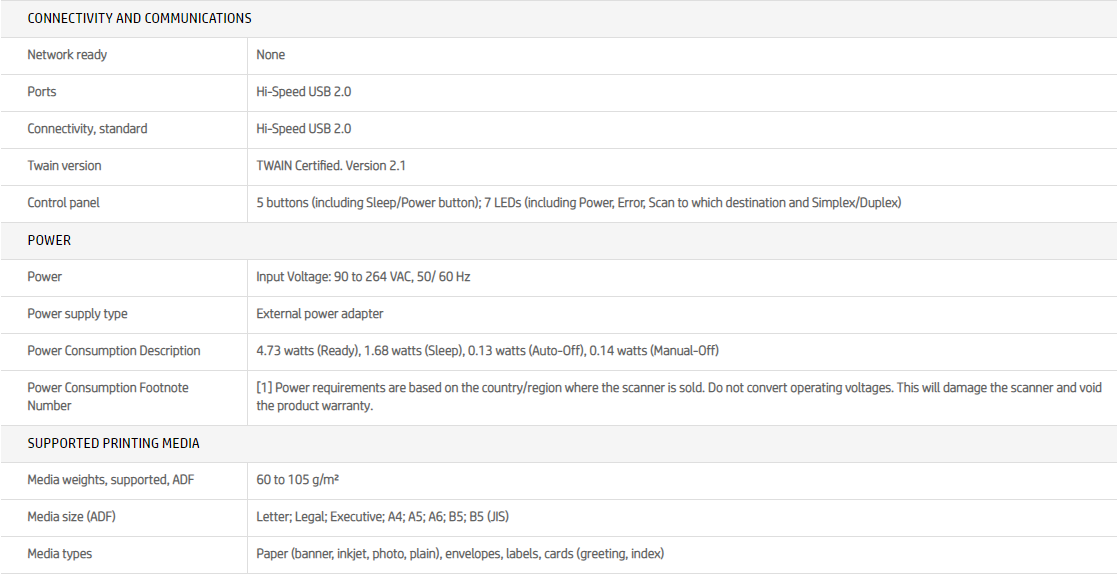Click the POWER section header
This screenshot has width=1118, height=574.
tap(49, 241)
